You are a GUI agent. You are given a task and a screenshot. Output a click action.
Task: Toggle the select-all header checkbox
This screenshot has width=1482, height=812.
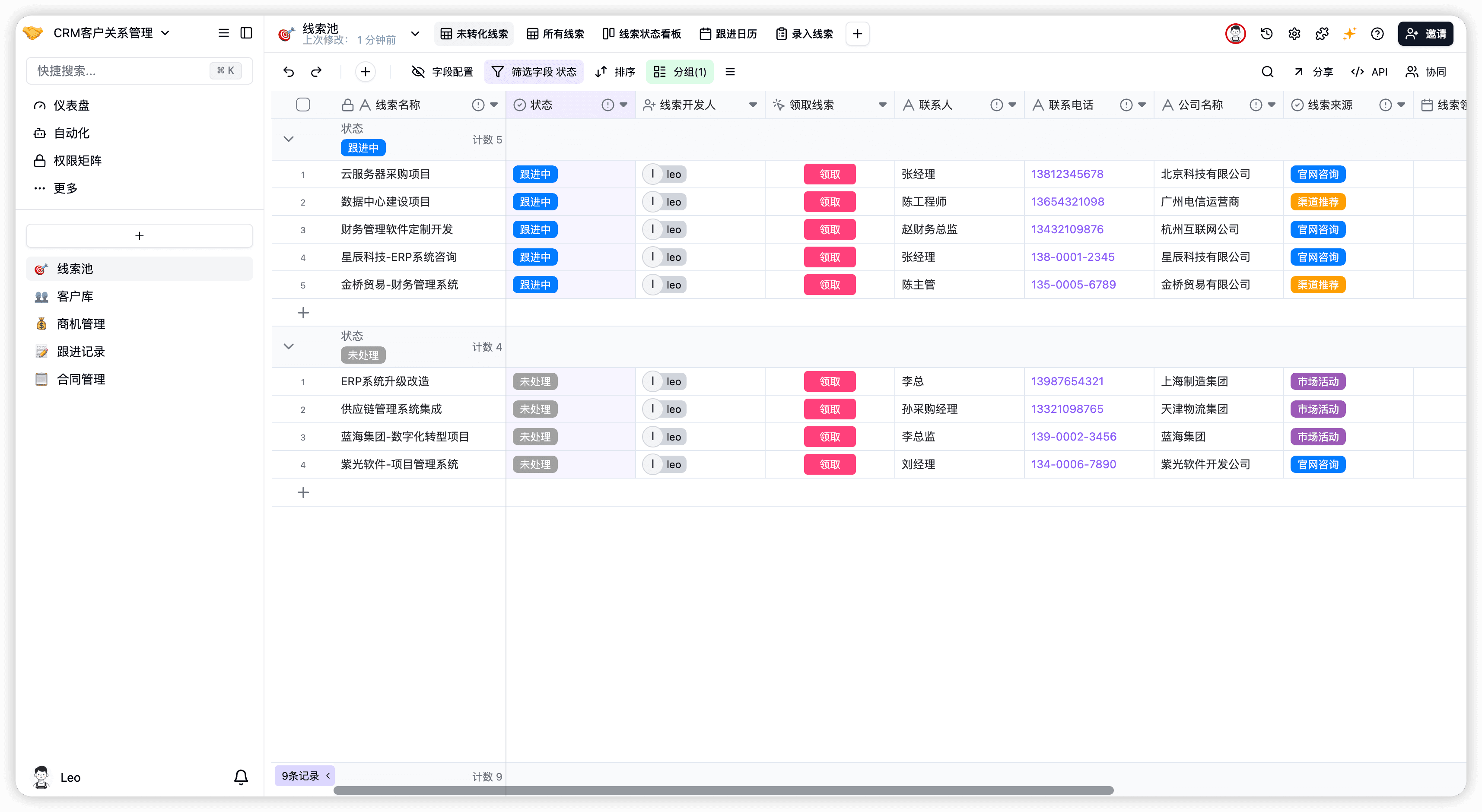[x=303, y=105]
